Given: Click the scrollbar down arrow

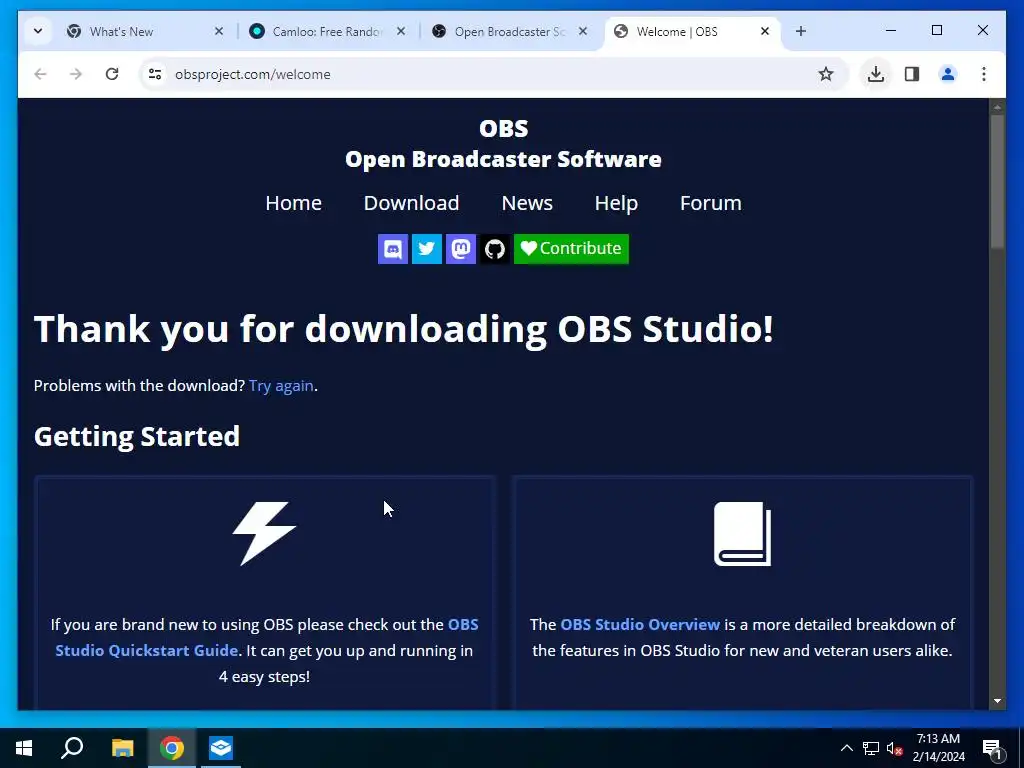Looking at the screenshot, I should click(x=997, y=701).
